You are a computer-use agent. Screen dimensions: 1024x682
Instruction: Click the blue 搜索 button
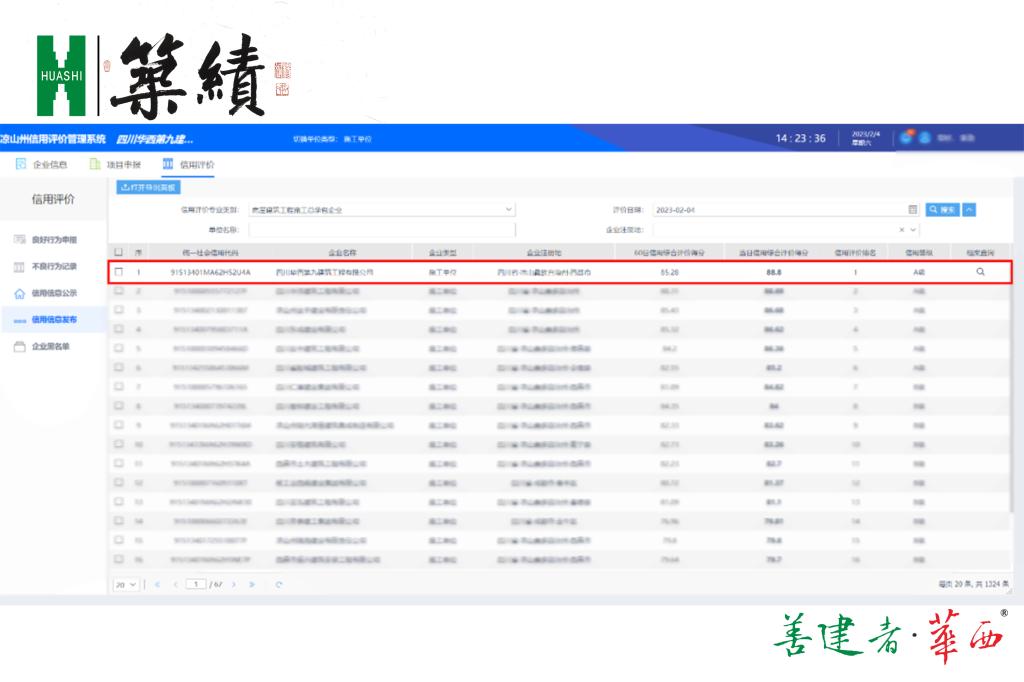942,210
